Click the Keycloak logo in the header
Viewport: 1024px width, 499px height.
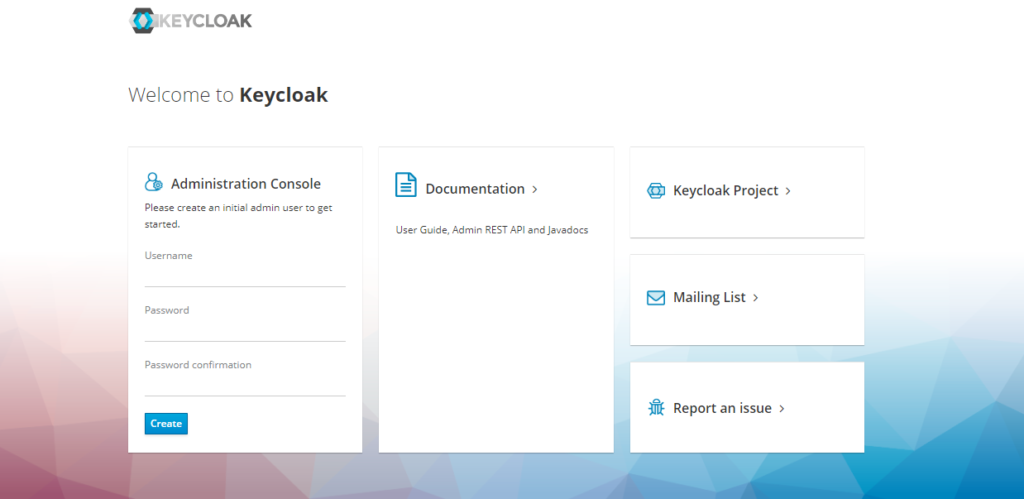click(190, 20)
